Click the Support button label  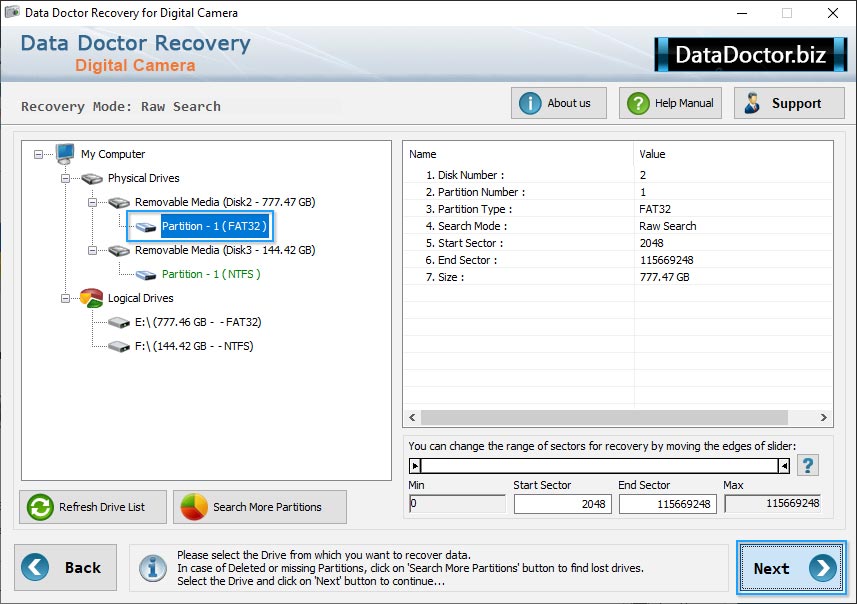796,103
